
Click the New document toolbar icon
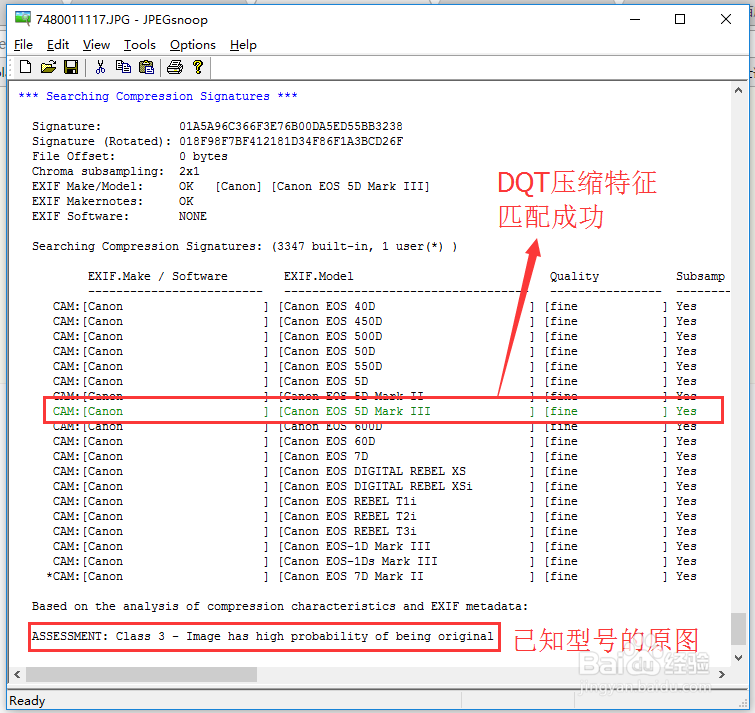26,67
